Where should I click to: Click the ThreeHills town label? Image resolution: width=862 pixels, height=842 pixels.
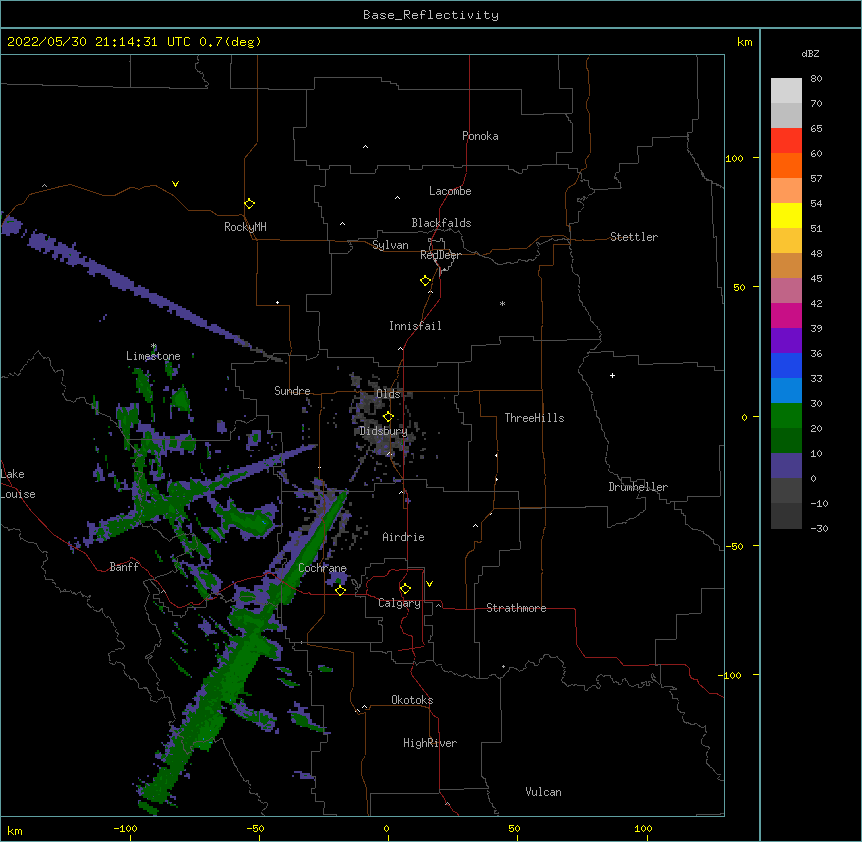pyautogui.click(x=534, y=418)
